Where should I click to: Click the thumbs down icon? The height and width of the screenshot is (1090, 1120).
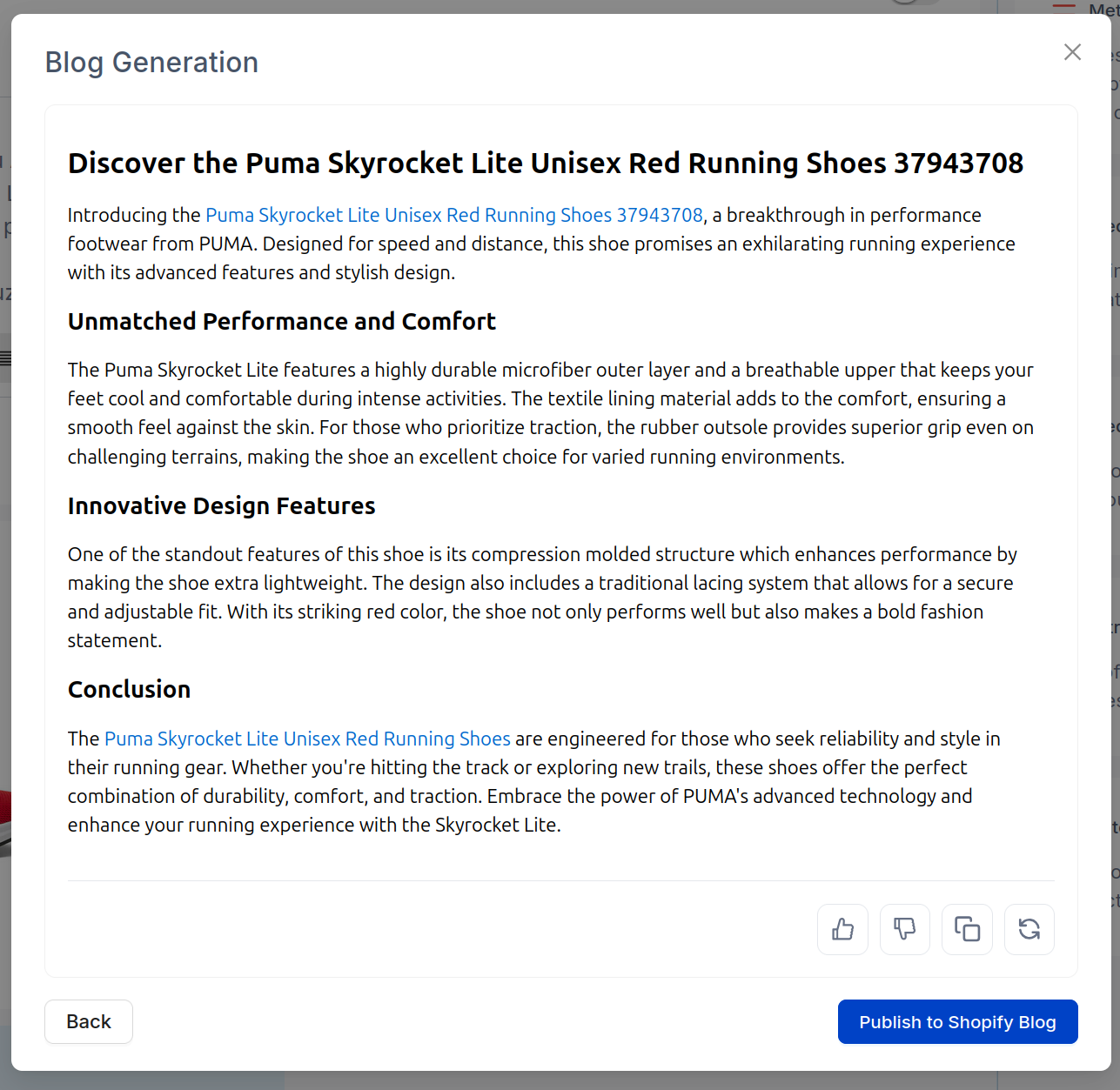click(x=905, y=929)
